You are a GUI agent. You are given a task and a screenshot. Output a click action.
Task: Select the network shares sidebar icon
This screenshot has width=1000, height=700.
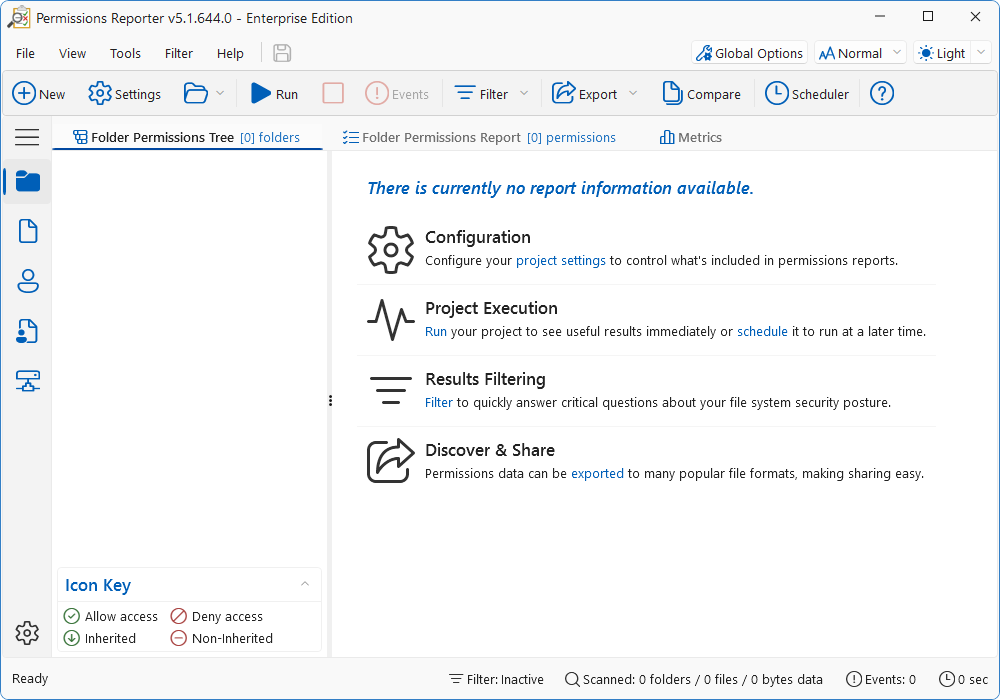pyautogui.click(x=27, y=381)
